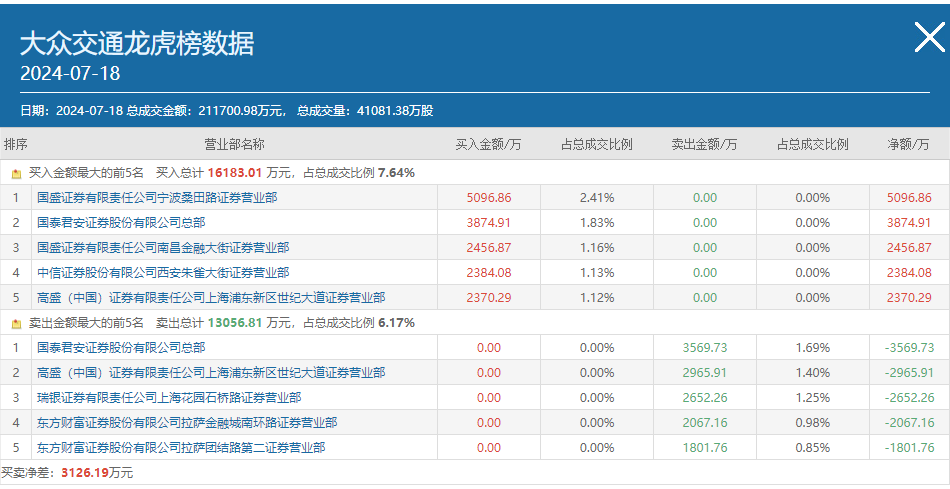The height and width of the screenshot is (489, 950).
Task: Click the 卖出金额/万 column header
Action: (x=705, y=144)
